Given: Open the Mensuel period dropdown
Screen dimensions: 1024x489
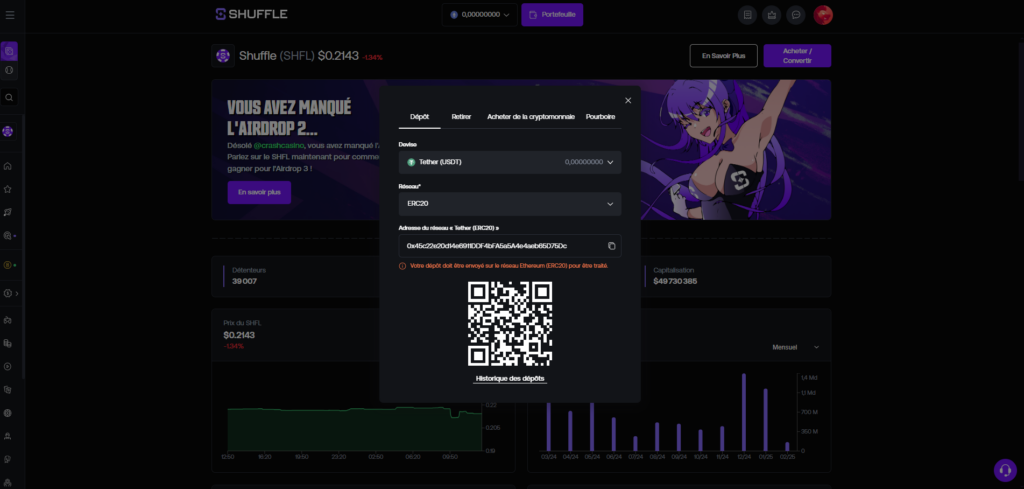Looking at the screenshot, I should click(x=796, y=347).
